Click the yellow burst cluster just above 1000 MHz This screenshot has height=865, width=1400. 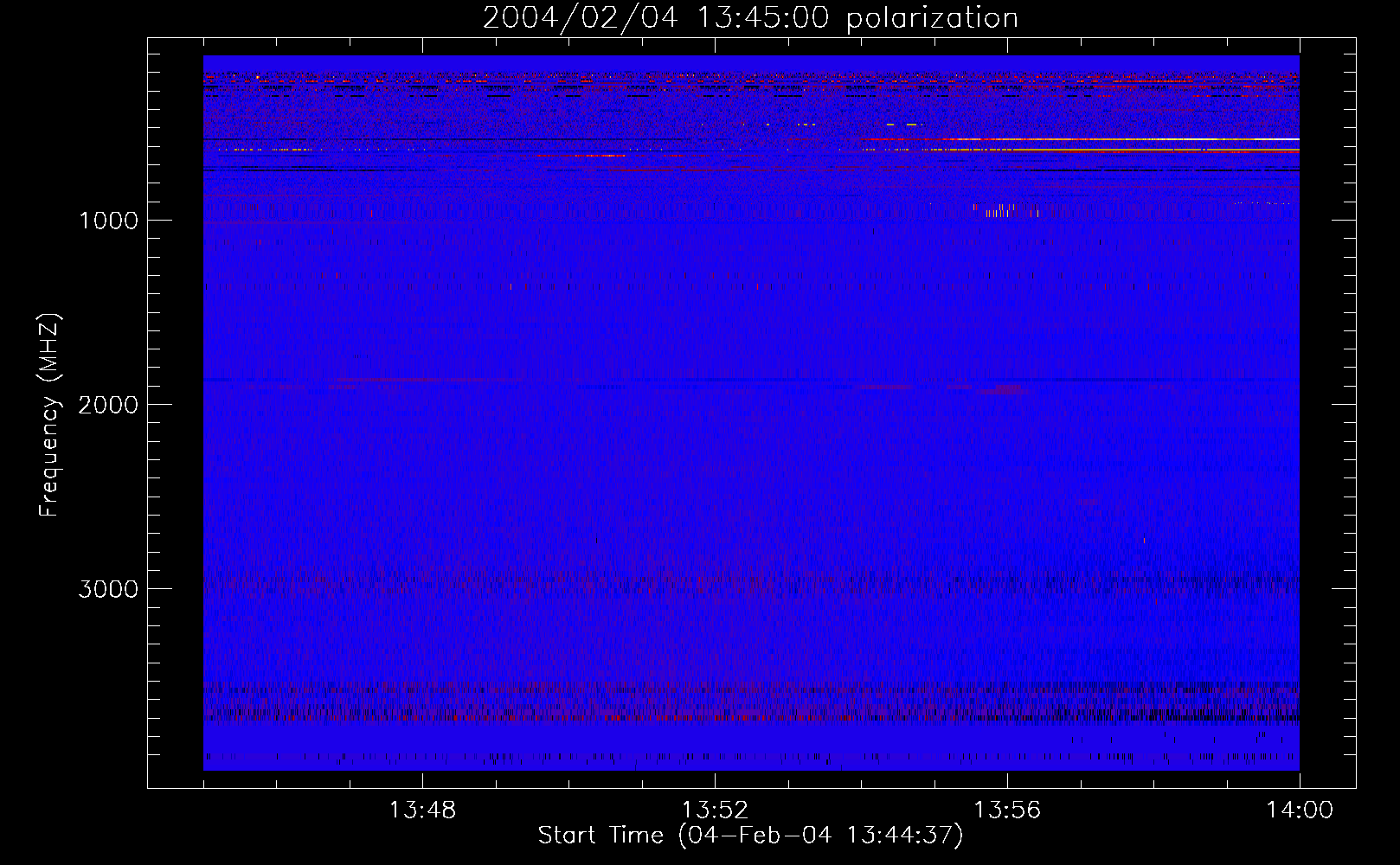1004,209
